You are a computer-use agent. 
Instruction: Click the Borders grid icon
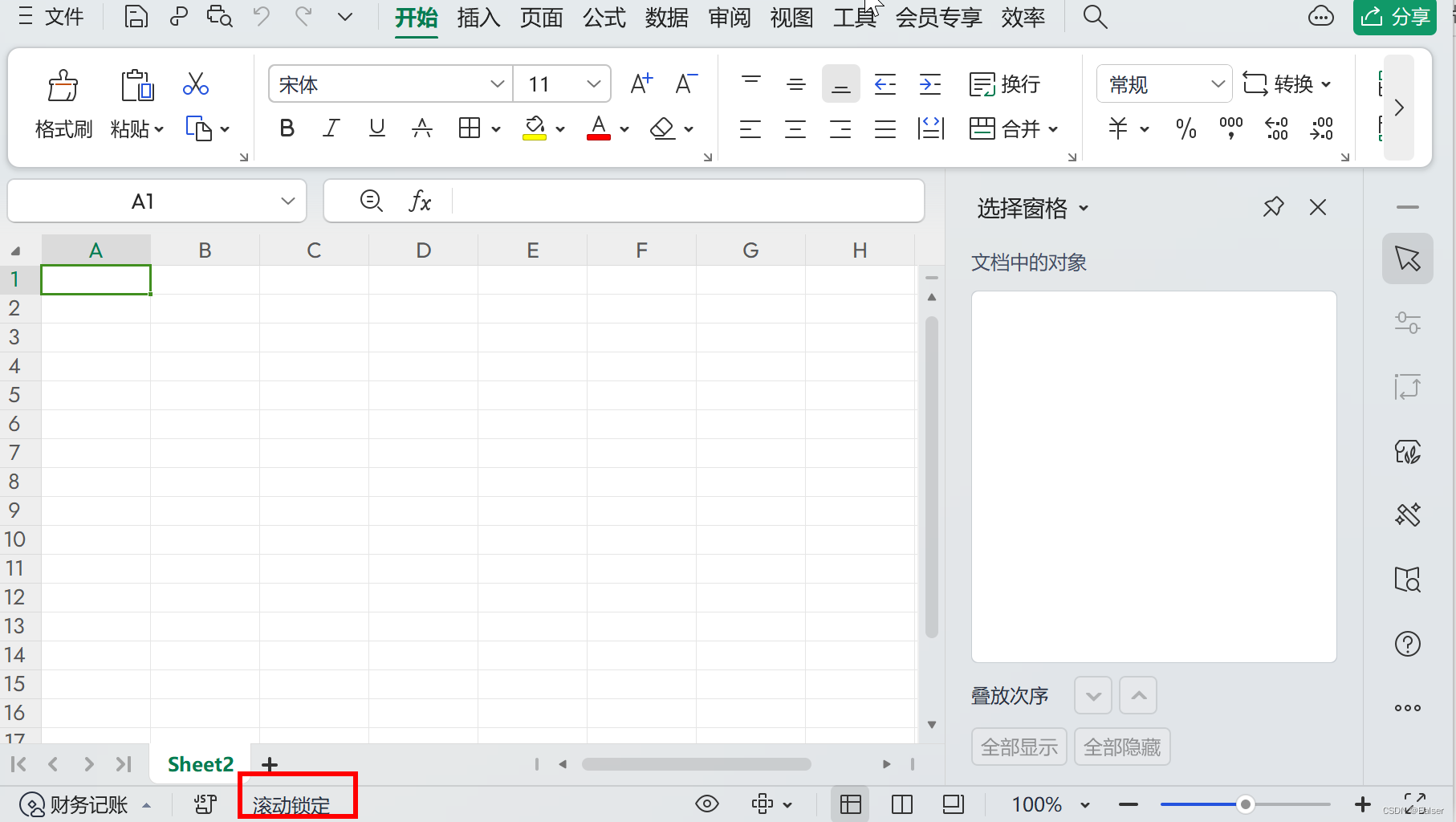point(470,128)
